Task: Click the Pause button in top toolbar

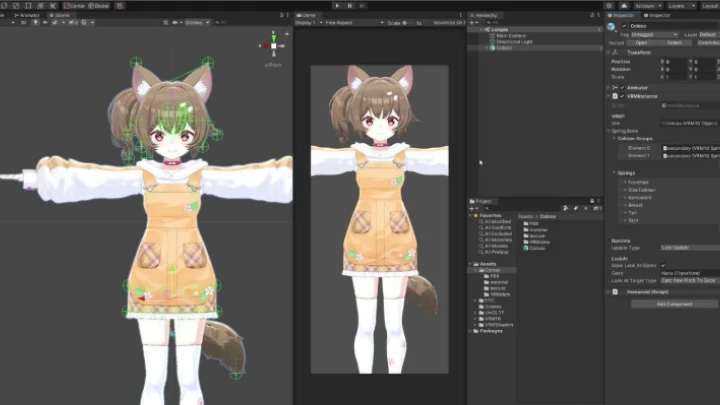Action: pos(349,6)
